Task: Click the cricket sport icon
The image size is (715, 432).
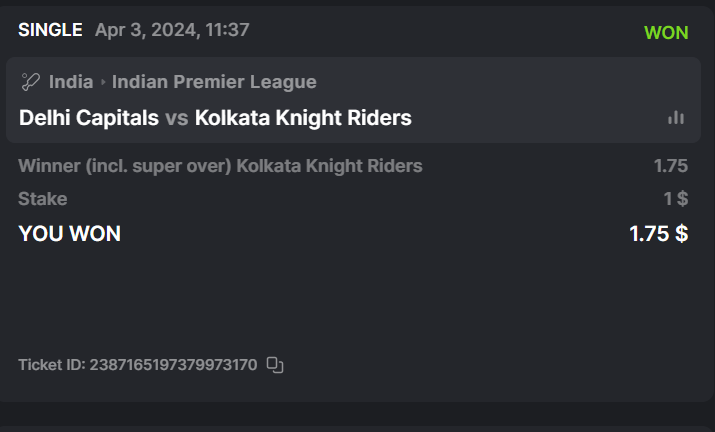Action: pos(30,82)
